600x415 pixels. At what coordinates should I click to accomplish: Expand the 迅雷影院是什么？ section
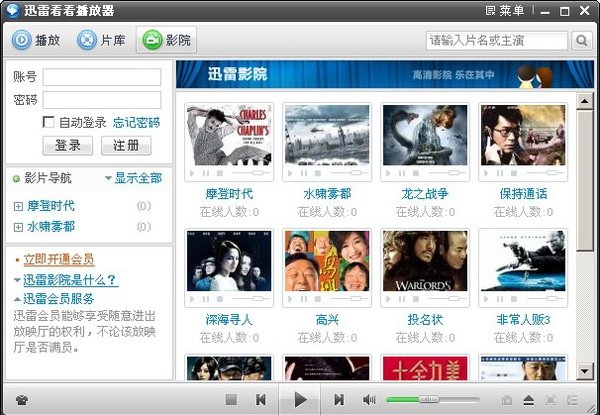[x=70, y=280]
